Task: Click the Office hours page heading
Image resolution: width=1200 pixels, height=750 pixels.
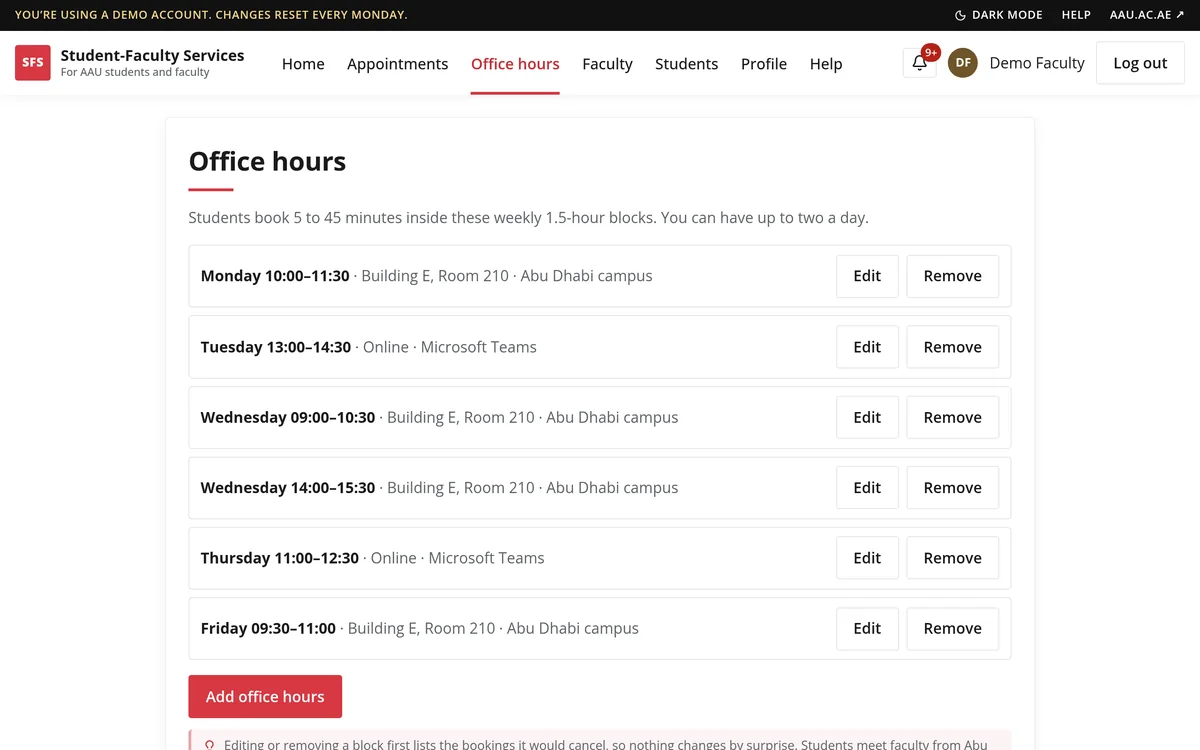Action: point(267,161)
